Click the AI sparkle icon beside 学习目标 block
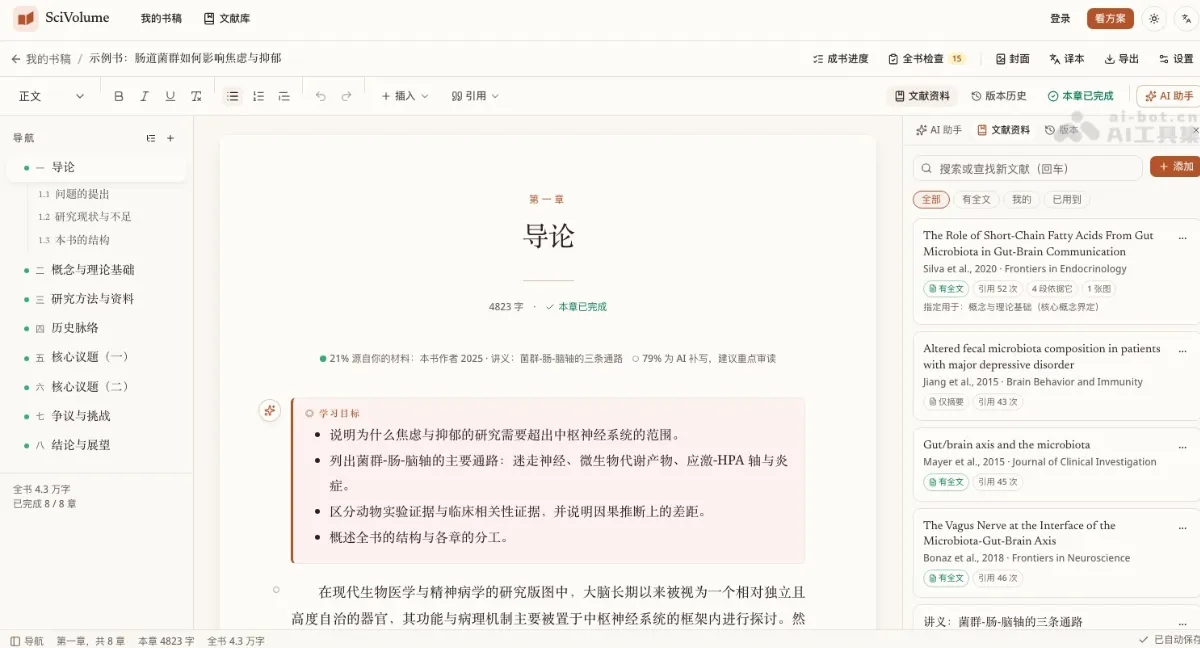 coord(269,410)
